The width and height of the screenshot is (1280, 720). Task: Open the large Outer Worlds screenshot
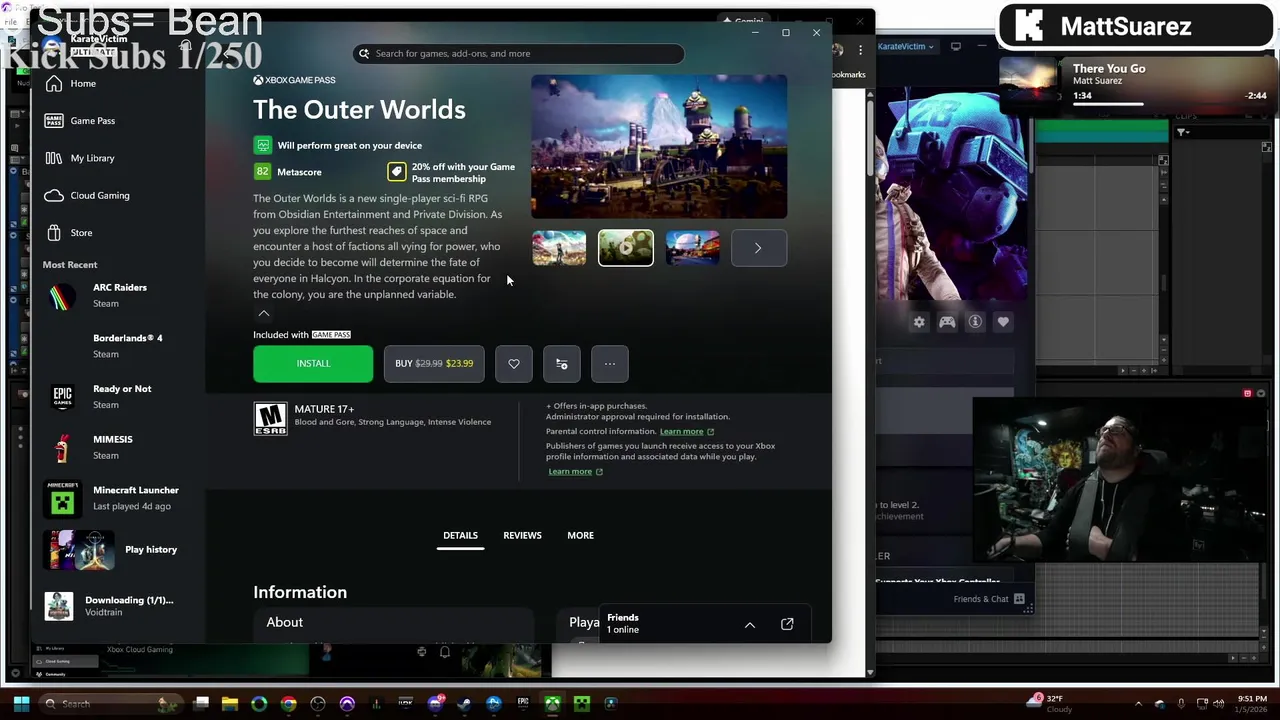pyautogui.click(x=659, y=146)
